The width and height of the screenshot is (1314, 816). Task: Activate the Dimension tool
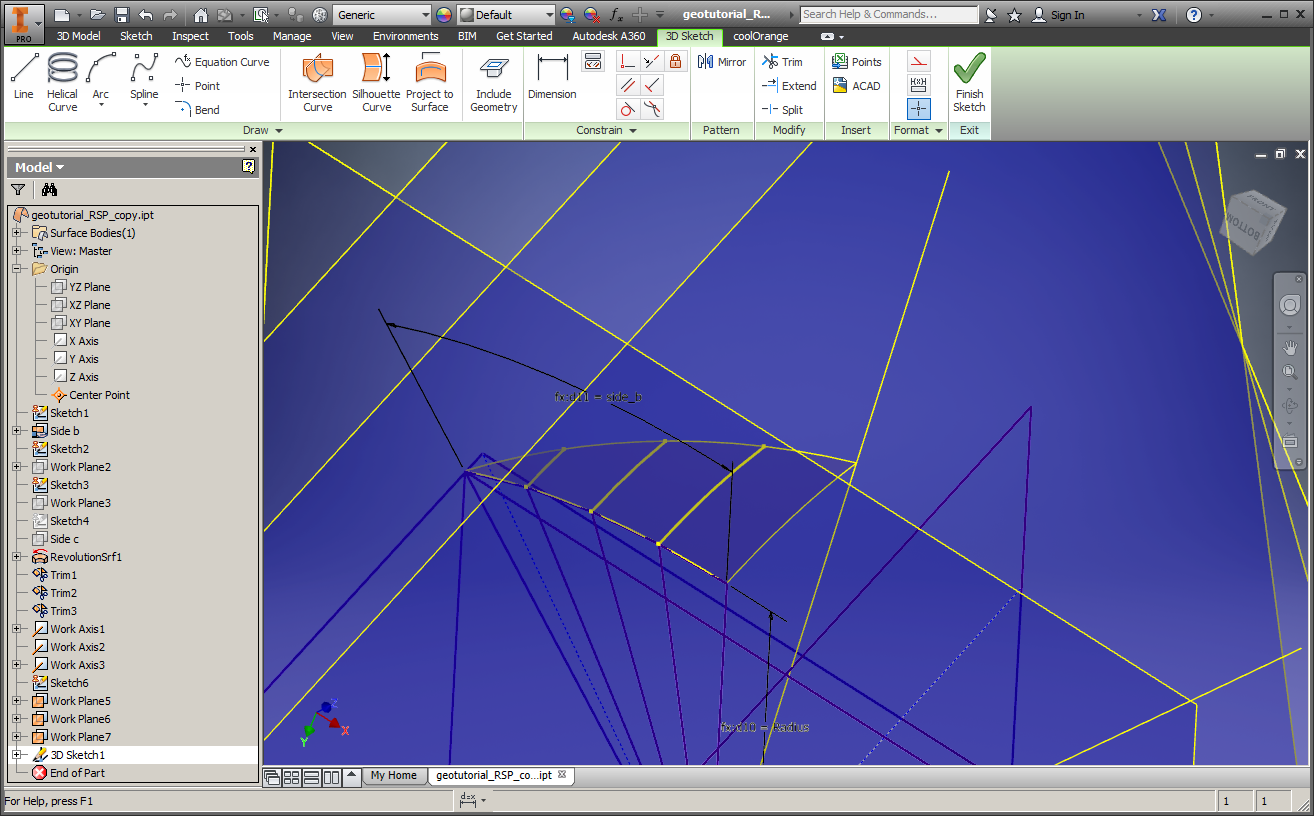click(552, 77)
